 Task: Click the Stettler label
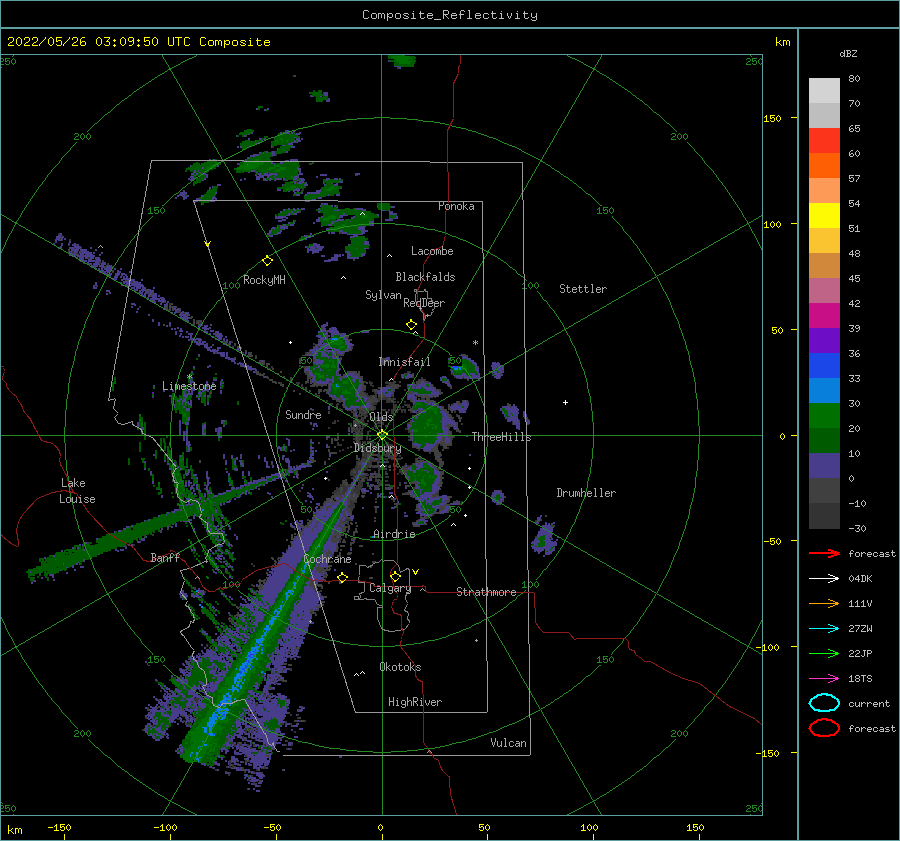(583, 289)
